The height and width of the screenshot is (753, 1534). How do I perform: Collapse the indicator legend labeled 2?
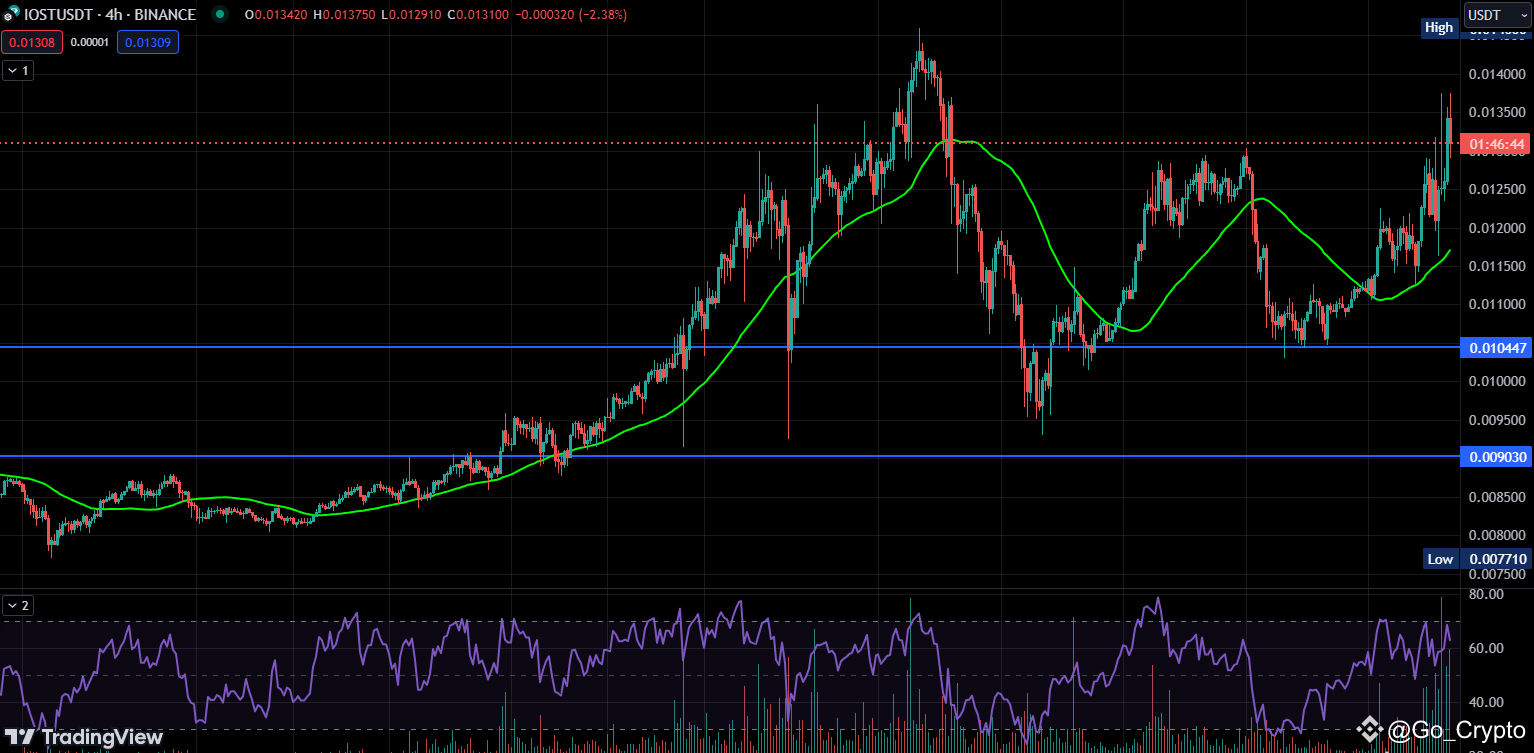point(19,605)
